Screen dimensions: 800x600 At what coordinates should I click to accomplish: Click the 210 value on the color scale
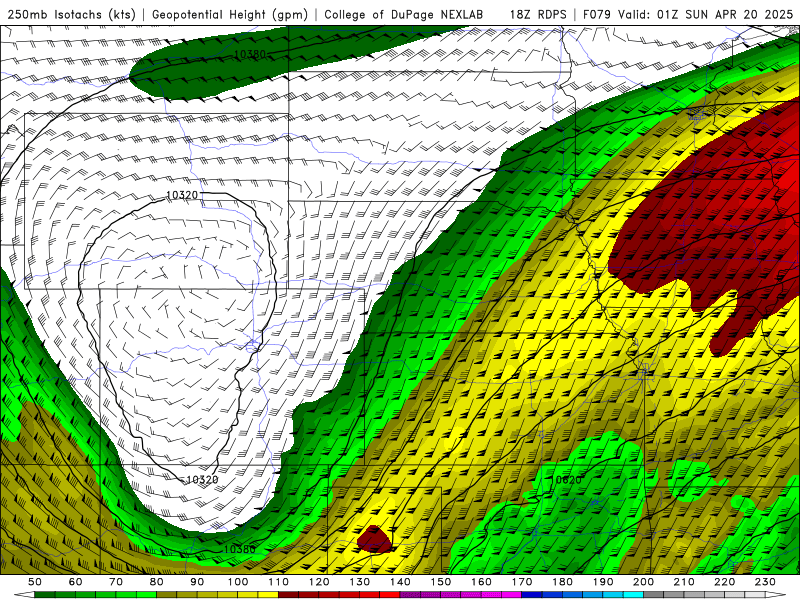point(684,582)
